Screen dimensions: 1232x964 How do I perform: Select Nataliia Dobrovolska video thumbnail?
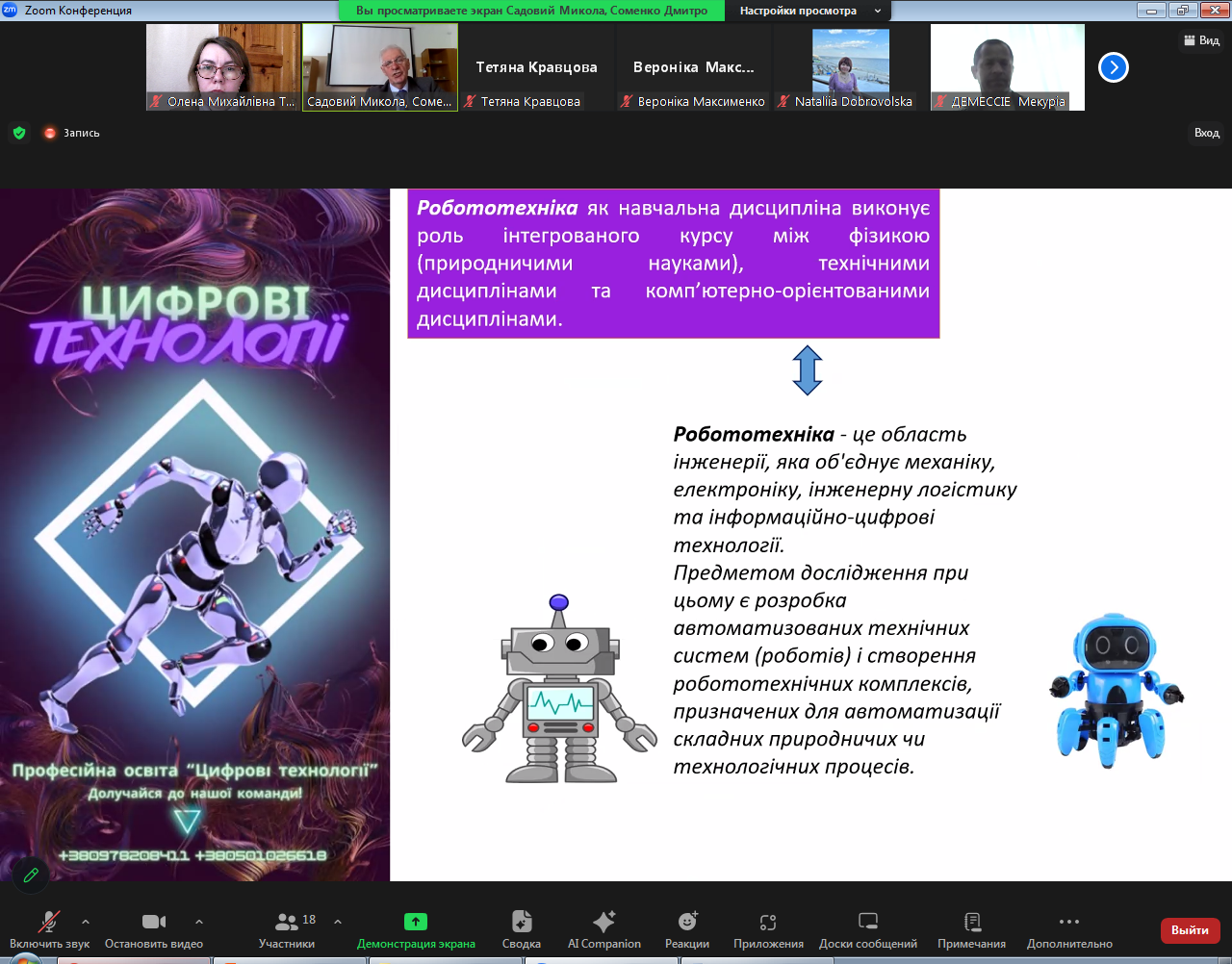click(851, 67)
